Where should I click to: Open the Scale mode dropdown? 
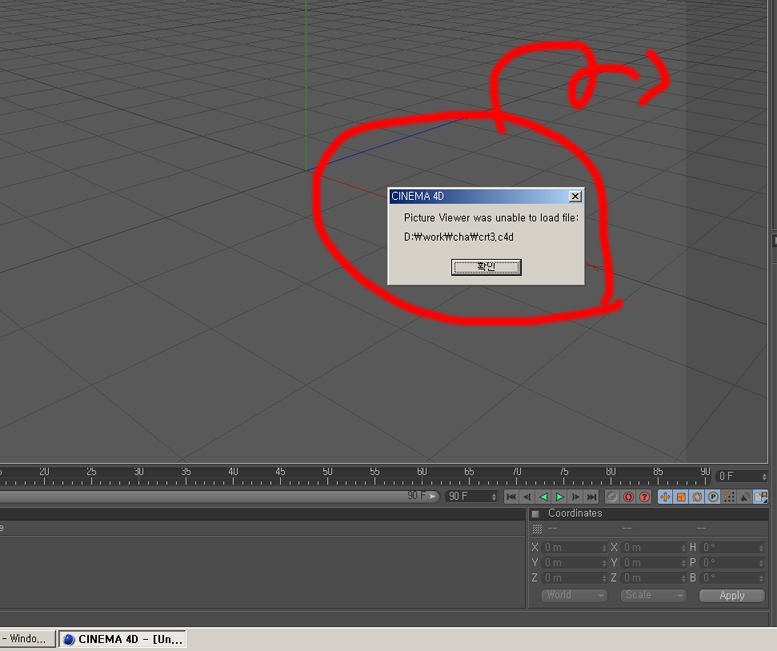(653, 595)
